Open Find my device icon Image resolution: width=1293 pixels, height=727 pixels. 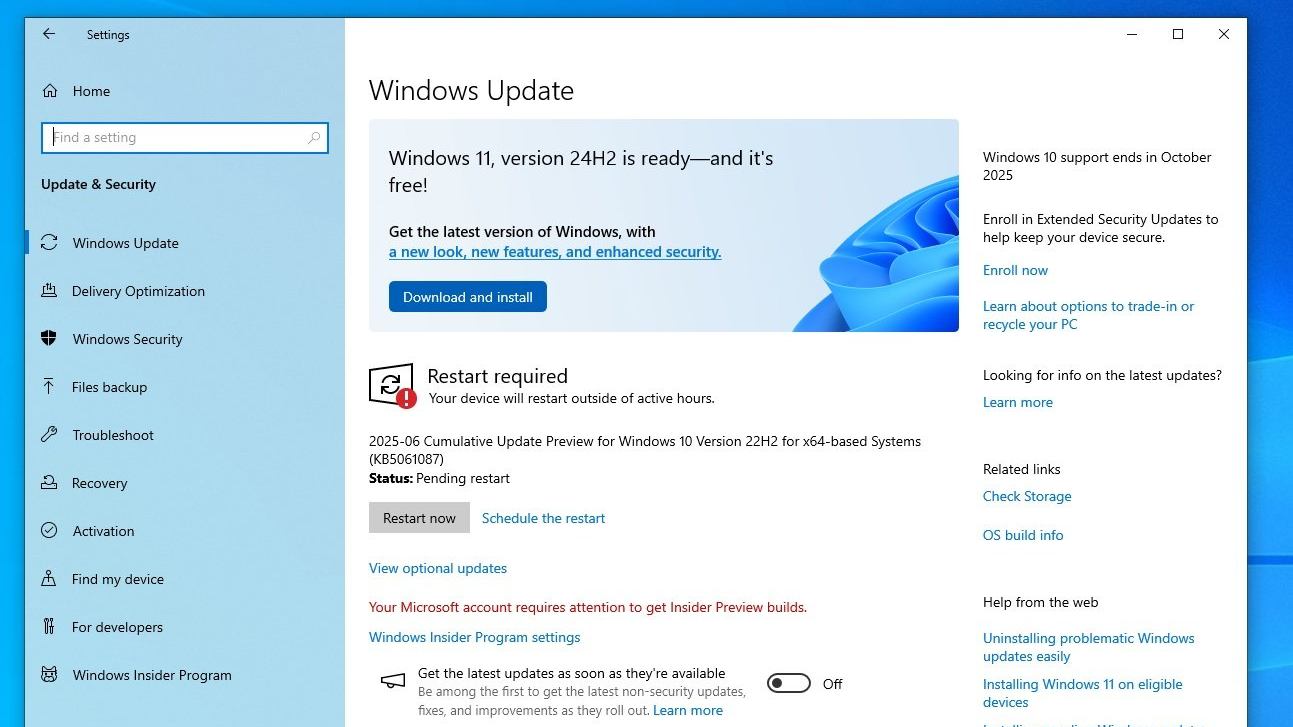pos(49,579)
